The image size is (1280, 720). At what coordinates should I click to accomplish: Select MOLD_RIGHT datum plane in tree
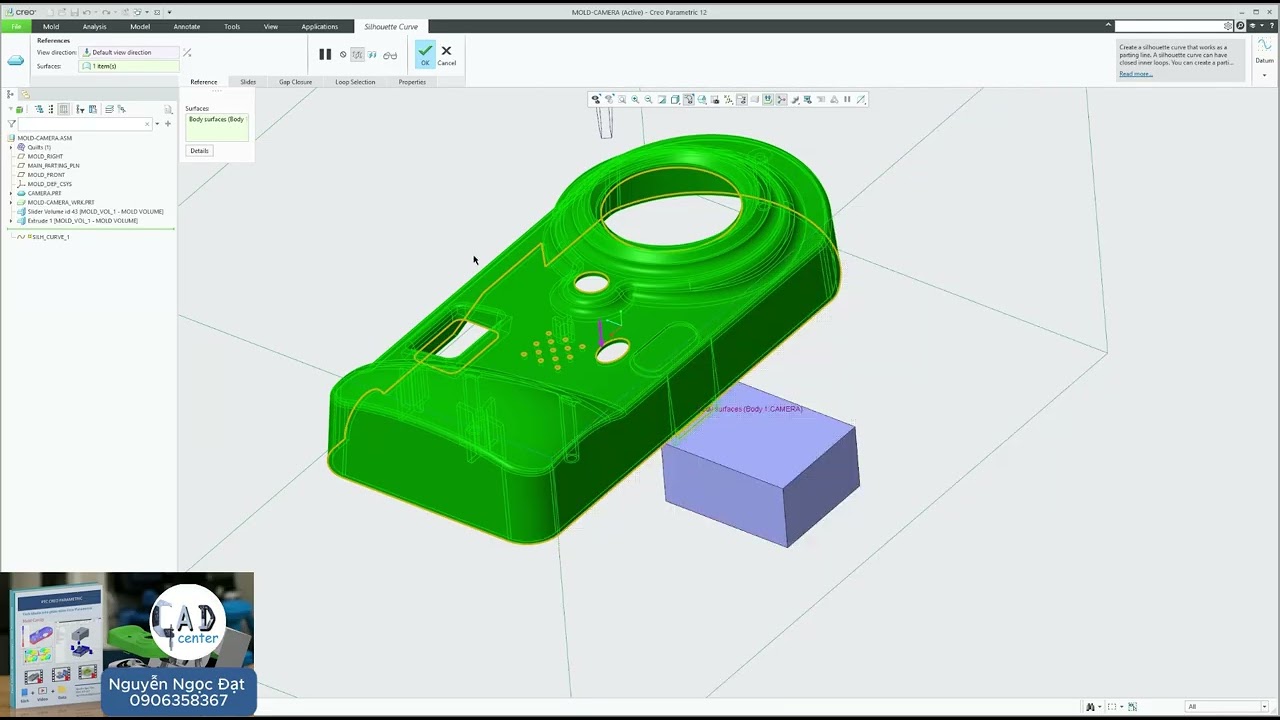click(x=45, y=156)
